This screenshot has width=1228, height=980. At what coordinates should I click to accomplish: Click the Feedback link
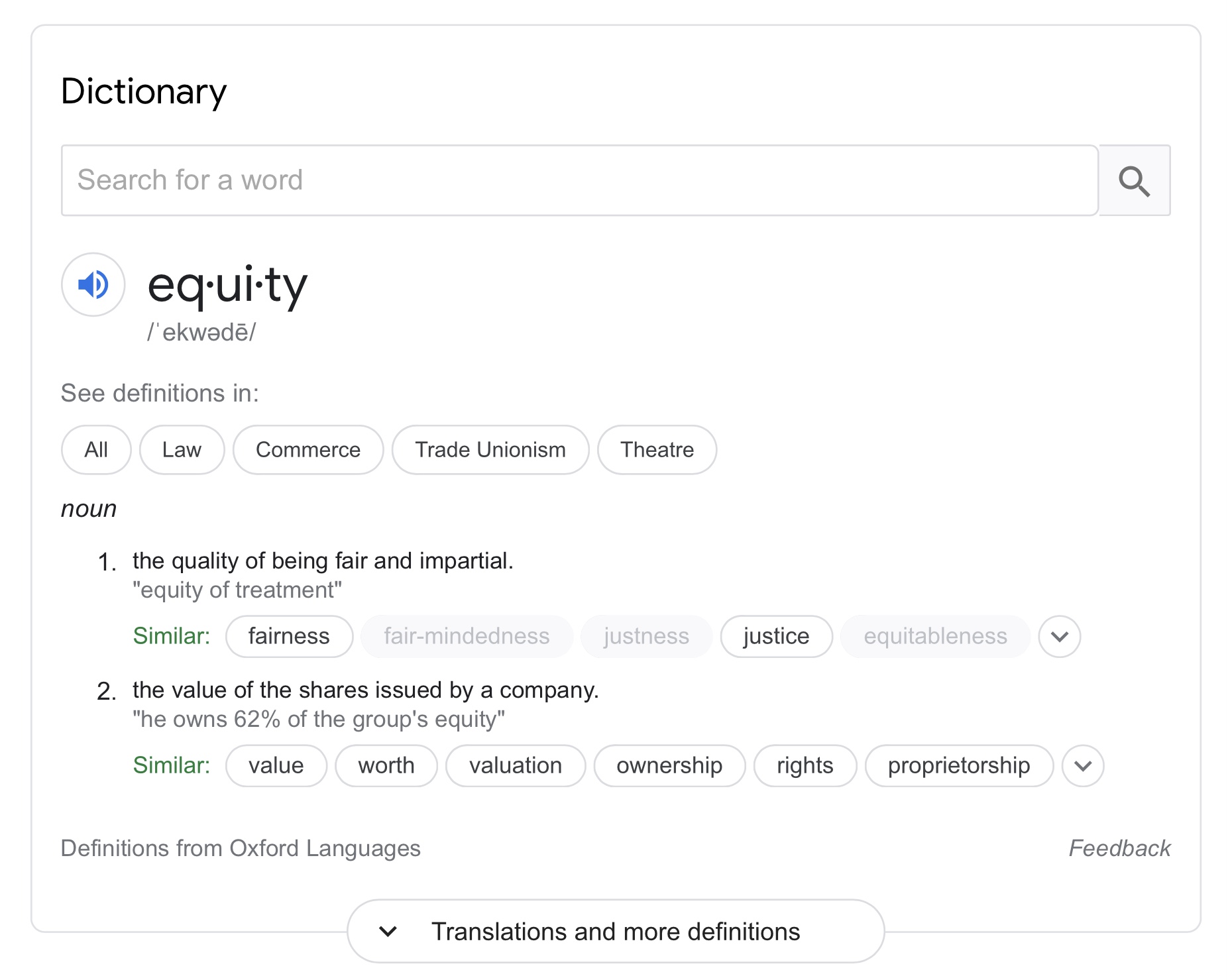click(x=1119, y=849)
